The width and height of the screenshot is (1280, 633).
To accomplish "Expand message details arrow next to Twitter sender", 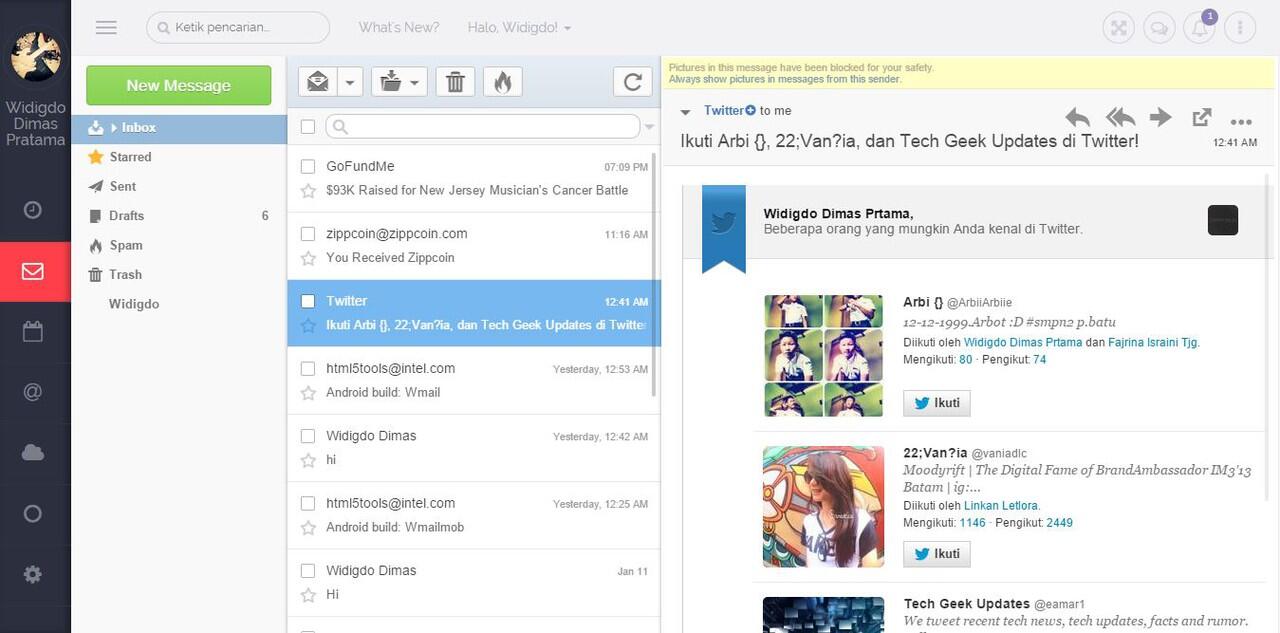I will click(x=686, y=112).
